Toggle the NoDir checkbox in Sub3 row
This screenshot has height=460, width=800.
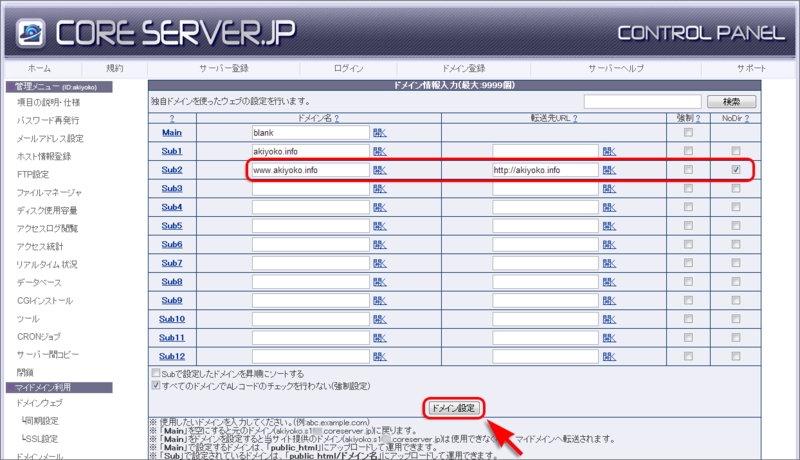coord(736,188)
